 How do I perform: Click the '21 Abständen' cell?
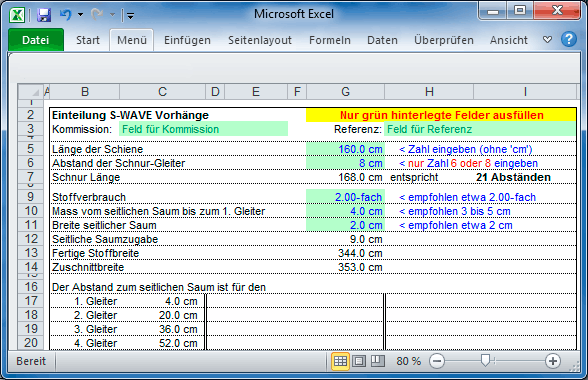click(513, 177)
